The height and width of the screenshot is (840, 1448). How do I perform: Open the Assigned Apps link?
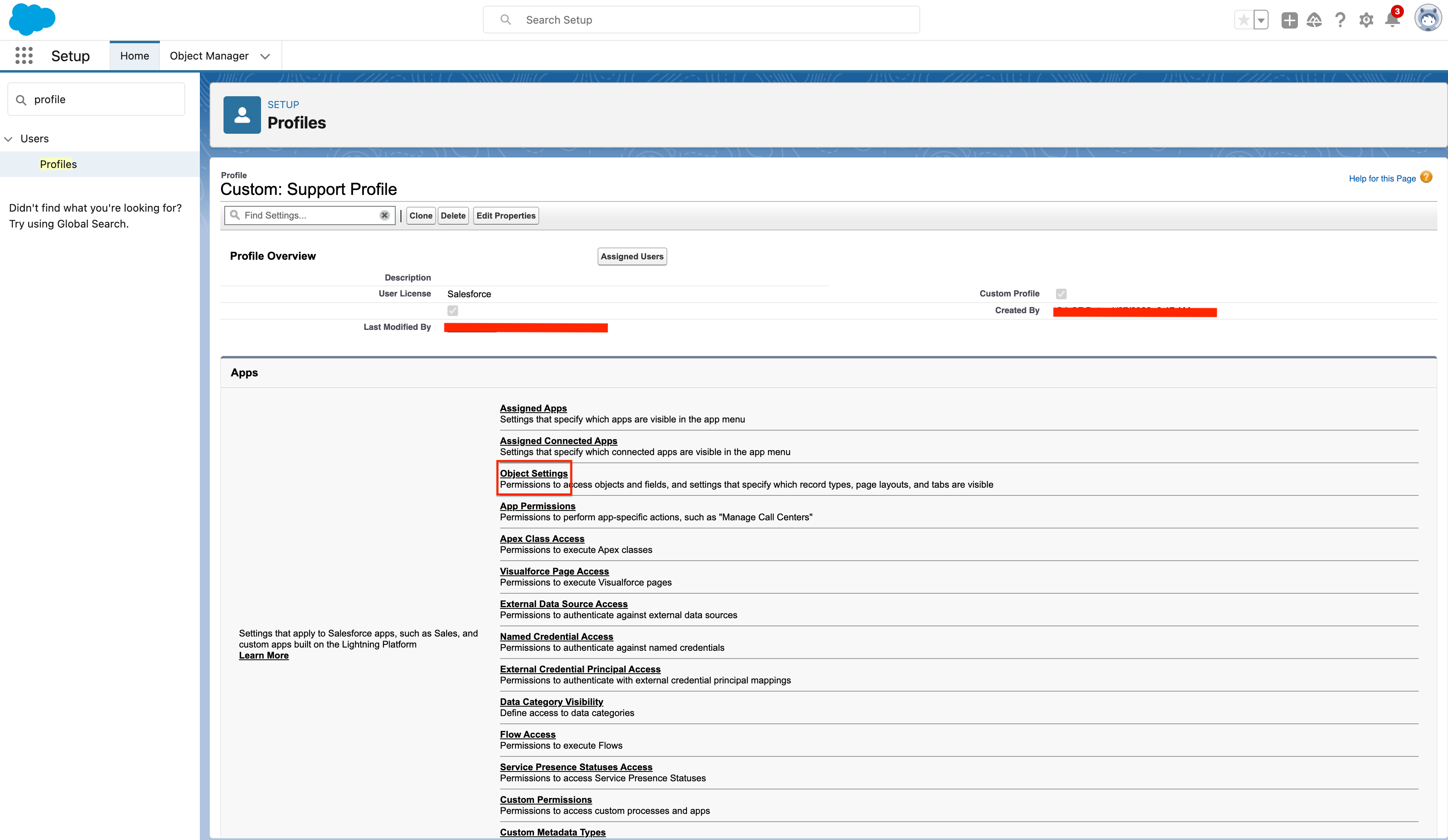pyautogui.click(x=533, y=409)
